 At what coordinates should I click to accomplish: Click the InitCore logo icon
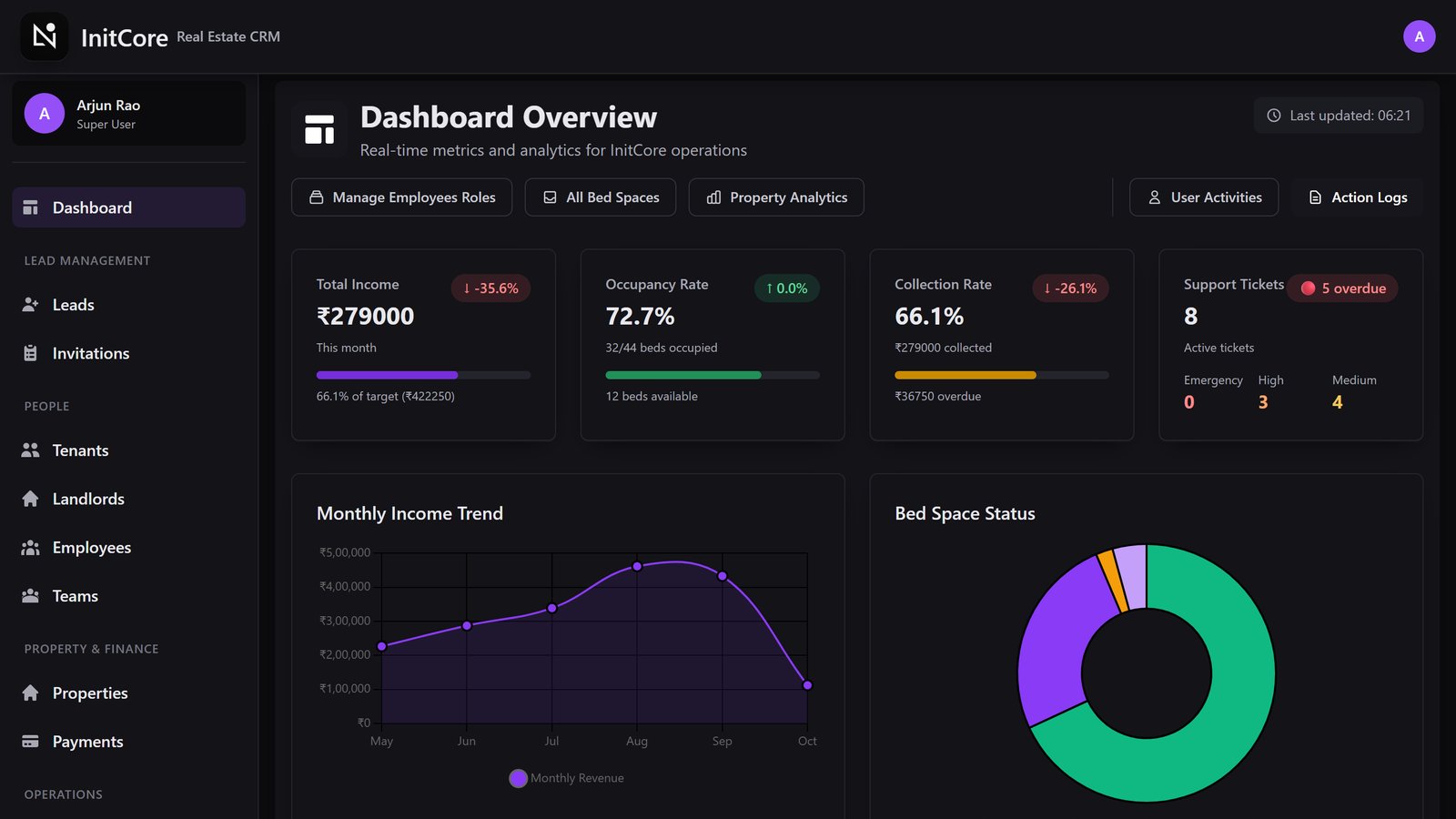(x=45, y=36)
